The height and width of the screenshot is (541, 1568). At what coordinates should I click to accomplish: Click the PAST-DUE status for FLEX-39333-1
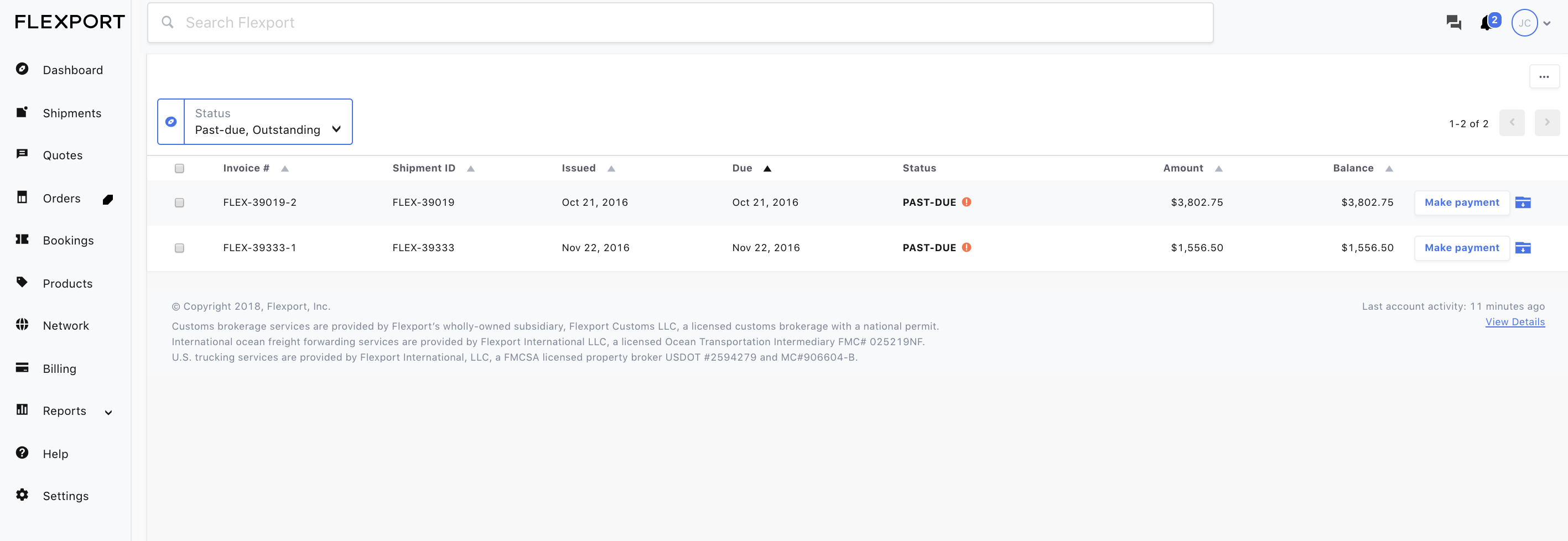pos(929,248)
